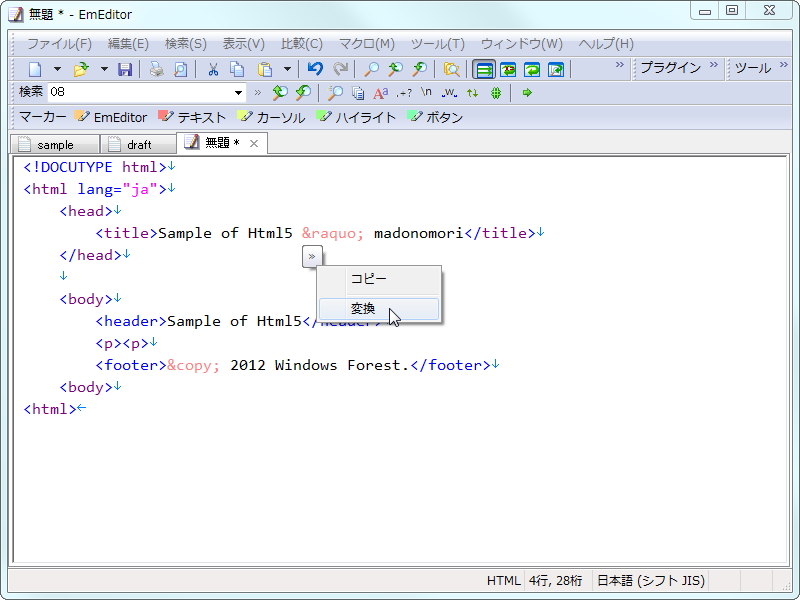This screenshot has width=800, height=600.
Task: Toggle regular expression (.+?) option
Action: (x=404, y=93)
